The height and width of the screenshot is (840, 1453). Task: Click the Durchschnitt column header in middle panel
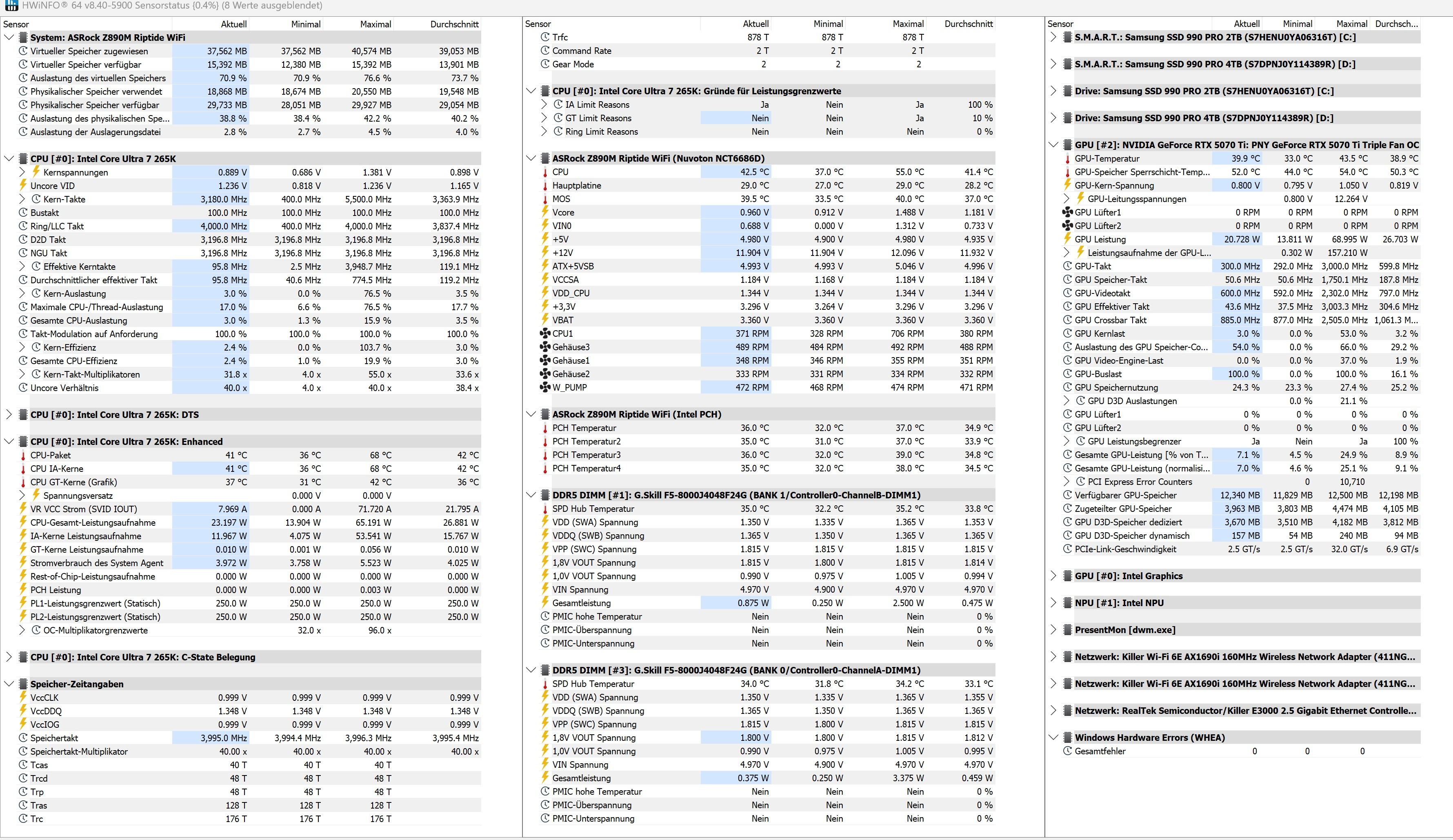coord(968,24)
